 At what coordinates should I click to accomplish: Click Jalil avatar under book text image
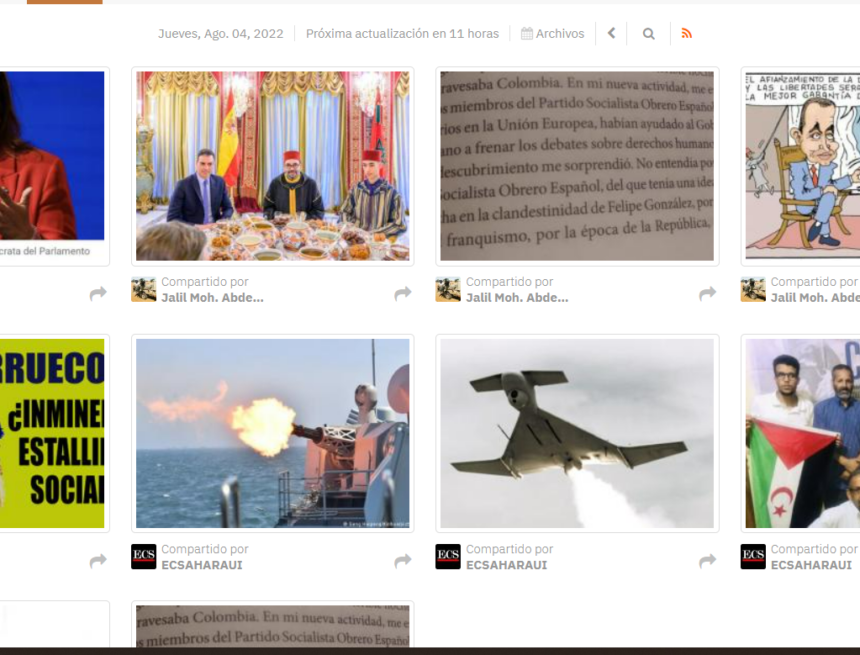pos(448,290)
